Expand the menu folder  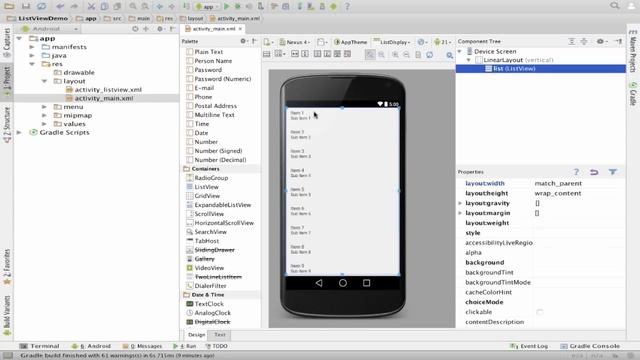(x=44, y=107)
